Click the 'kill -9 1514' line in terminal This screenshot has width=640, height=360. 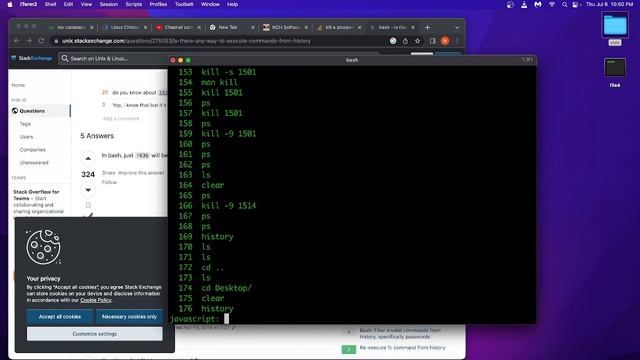coord(217,206)
